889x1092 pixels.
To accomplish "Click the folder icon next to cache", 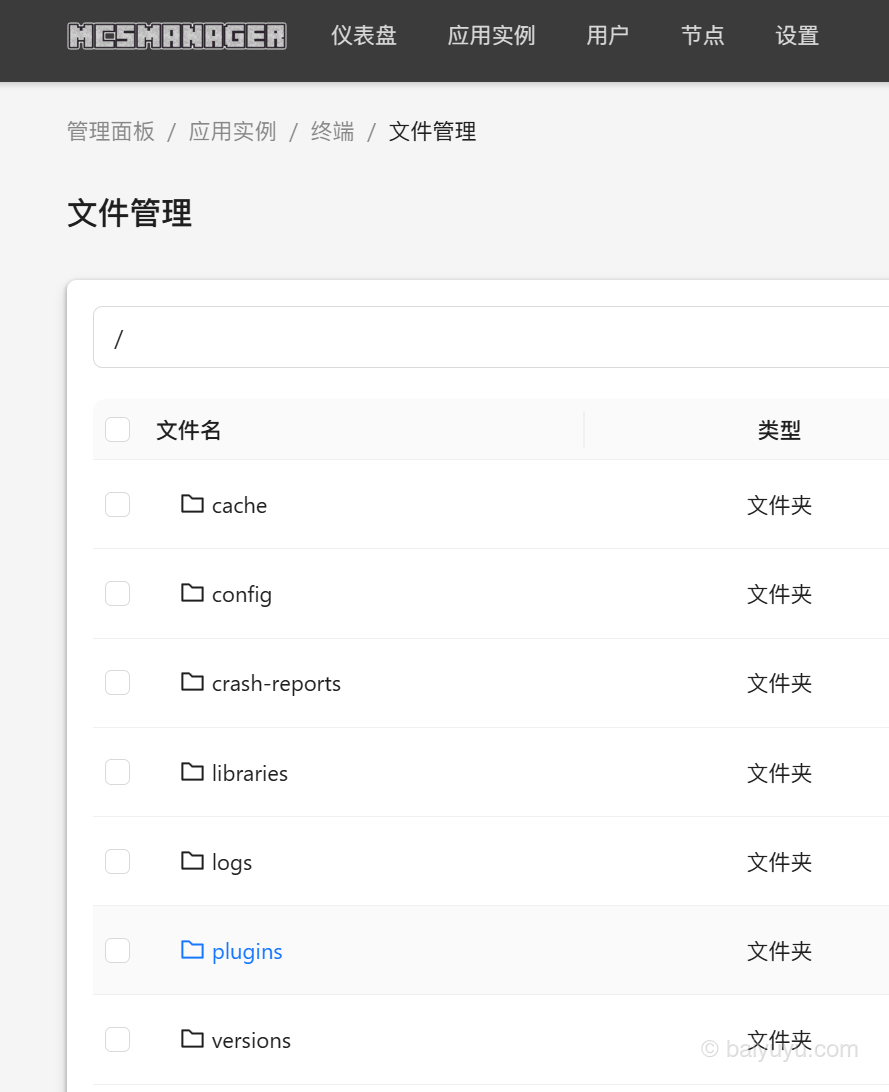I will [x=191, y=504].
